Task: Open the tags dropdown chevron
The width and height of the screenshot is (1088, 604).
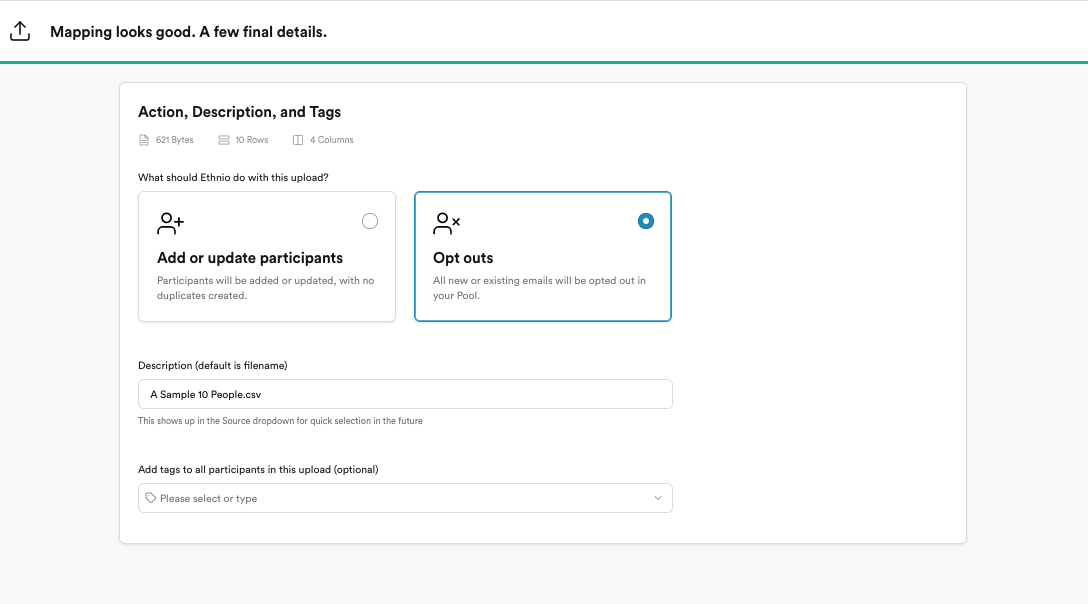Action: pyautogui.click(x=658, y=497)
